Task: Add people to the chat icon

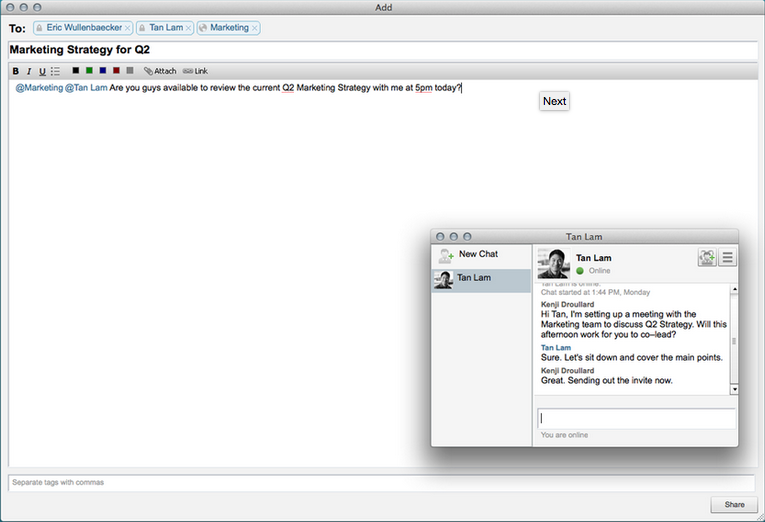Action: [x=707, y=257]
